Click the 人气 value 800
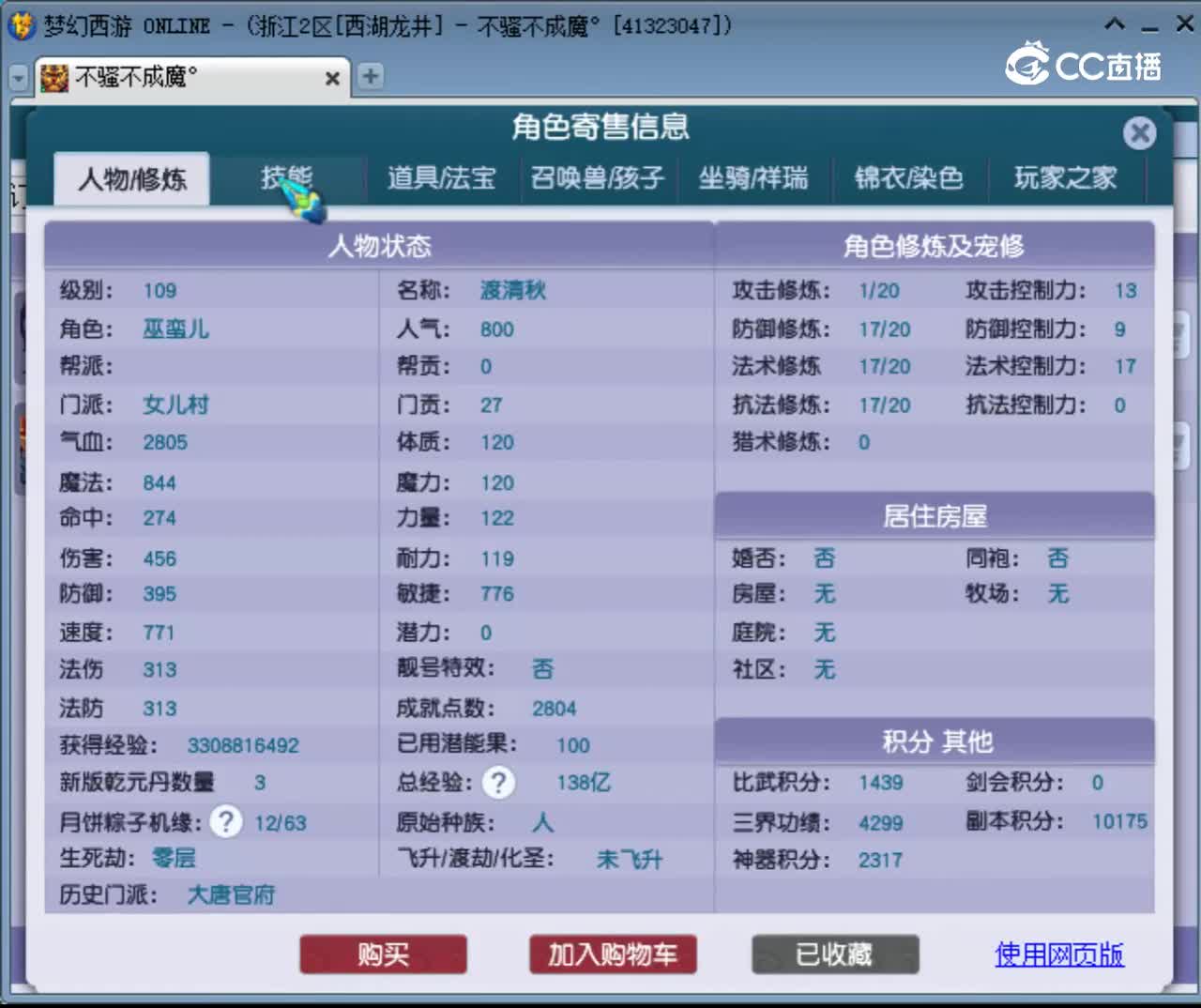Screen dimensions: 1201x1008 497,329
